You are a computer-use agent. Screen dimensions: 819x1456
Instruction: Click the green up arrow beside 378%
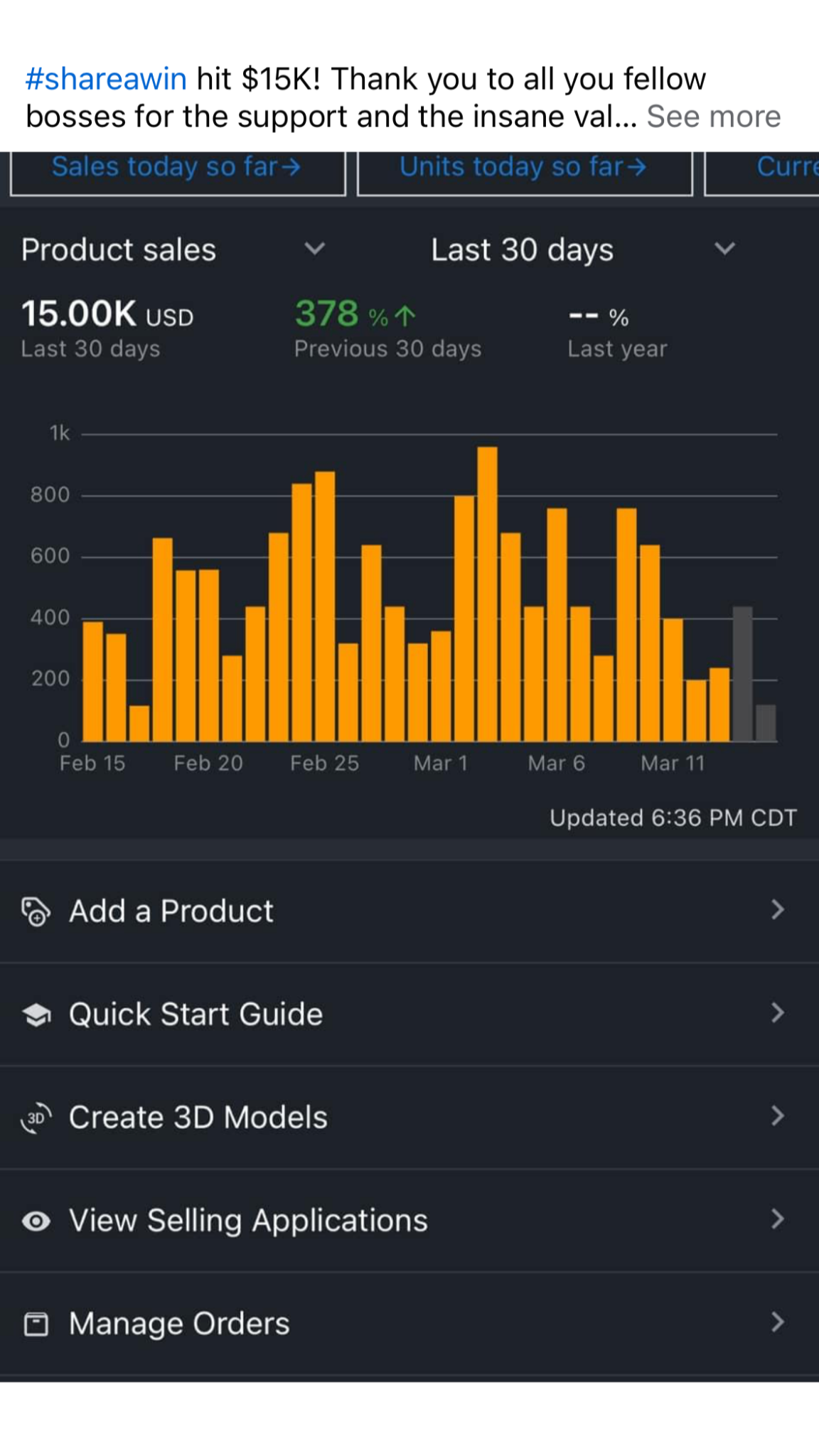405,316
